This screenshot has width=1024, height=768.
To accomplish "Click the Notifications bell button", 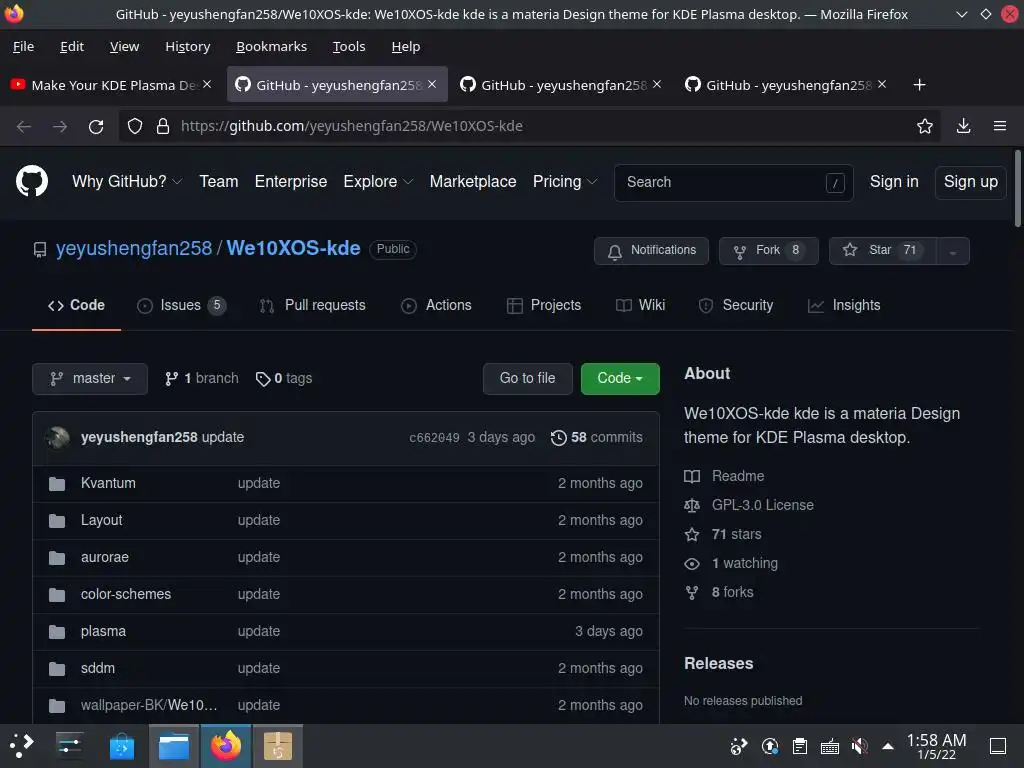I will tap(651, 251).
